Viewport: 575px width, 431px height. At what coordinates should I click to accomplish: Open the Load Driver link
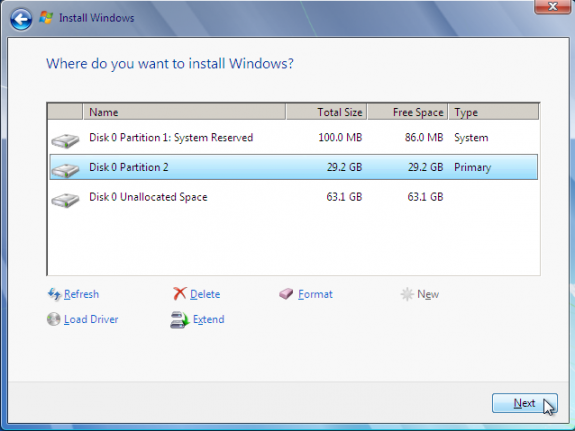point(91,319)
